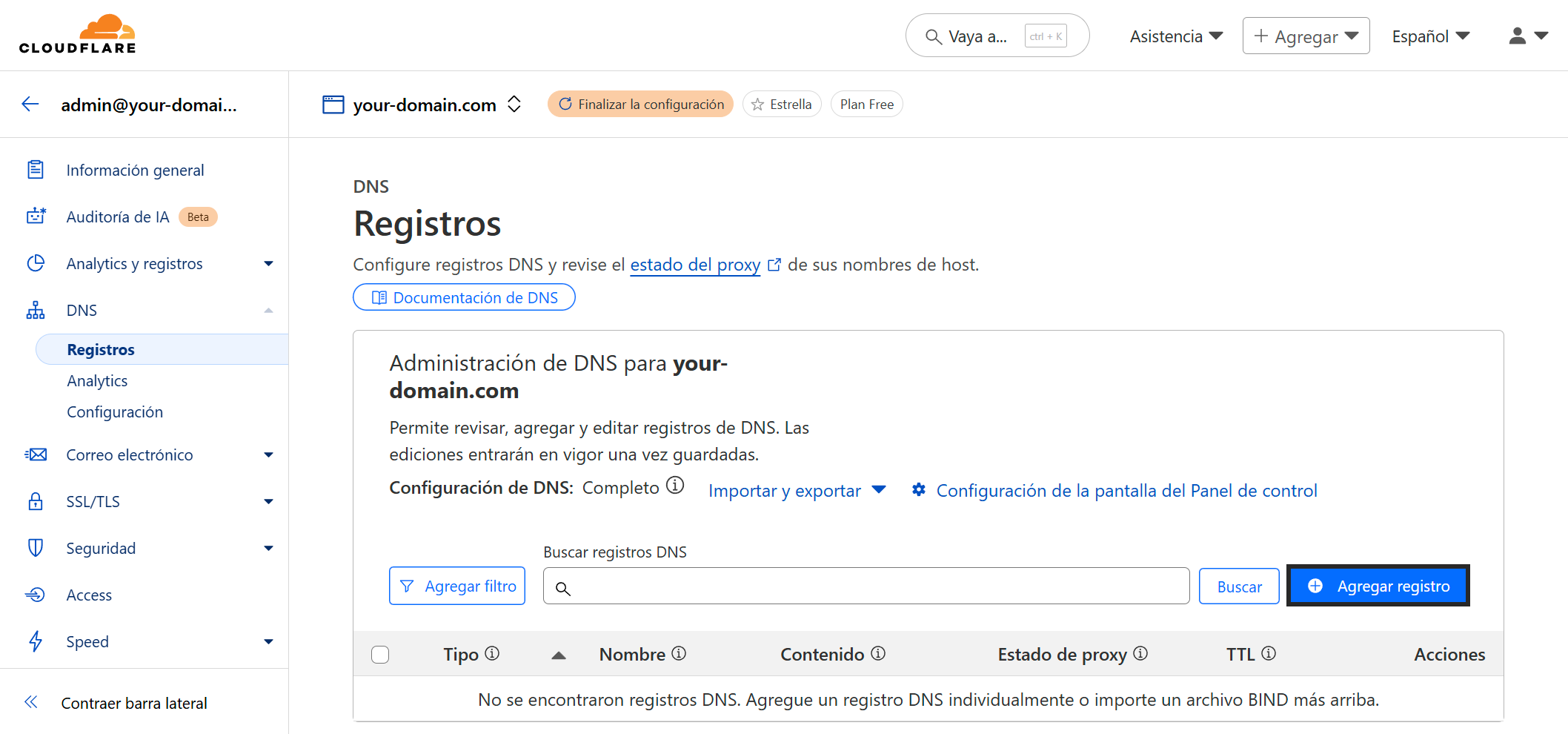Click the back arrow beside admin account
Viewport: 1568px width, 734px height.
click(30, 105)
